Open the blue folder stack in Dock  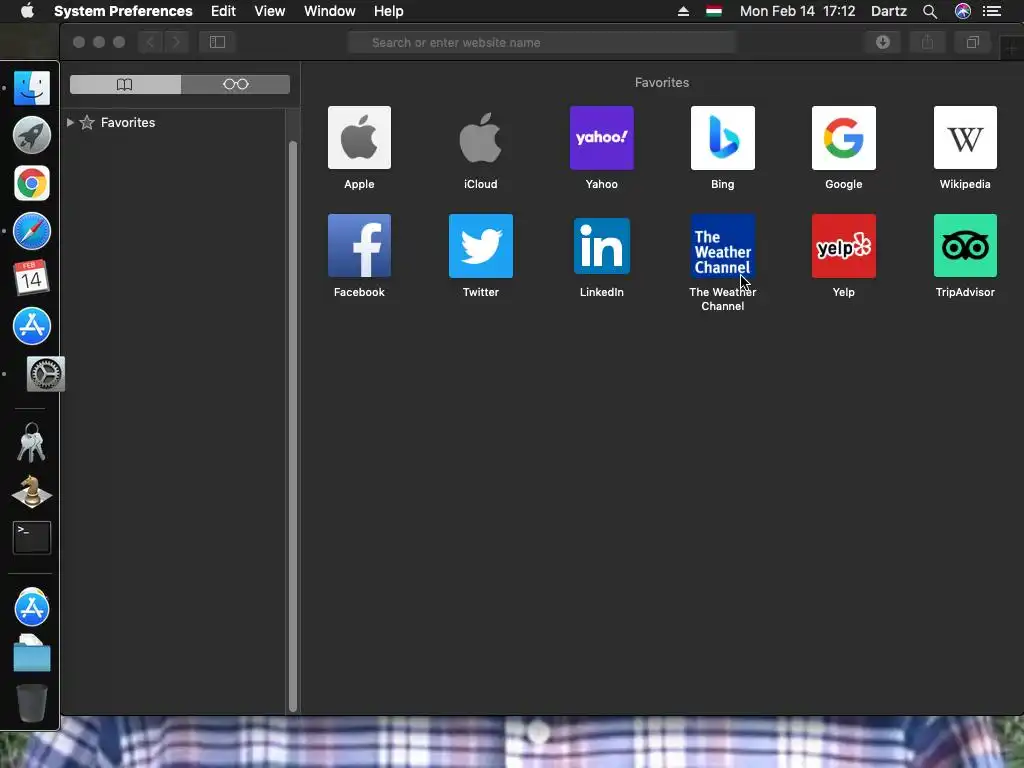click(x=31, y=654)
